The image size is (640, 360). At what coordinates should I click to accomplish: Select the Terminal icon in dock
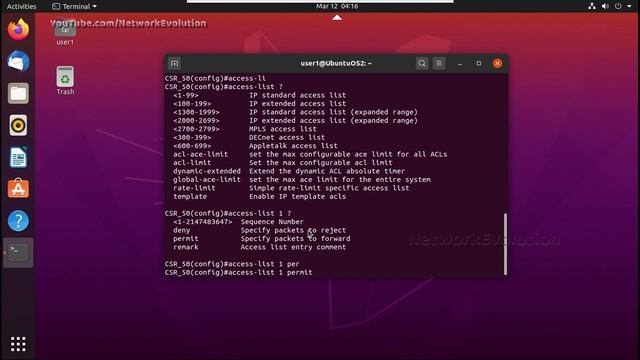[x=18, y=252]
